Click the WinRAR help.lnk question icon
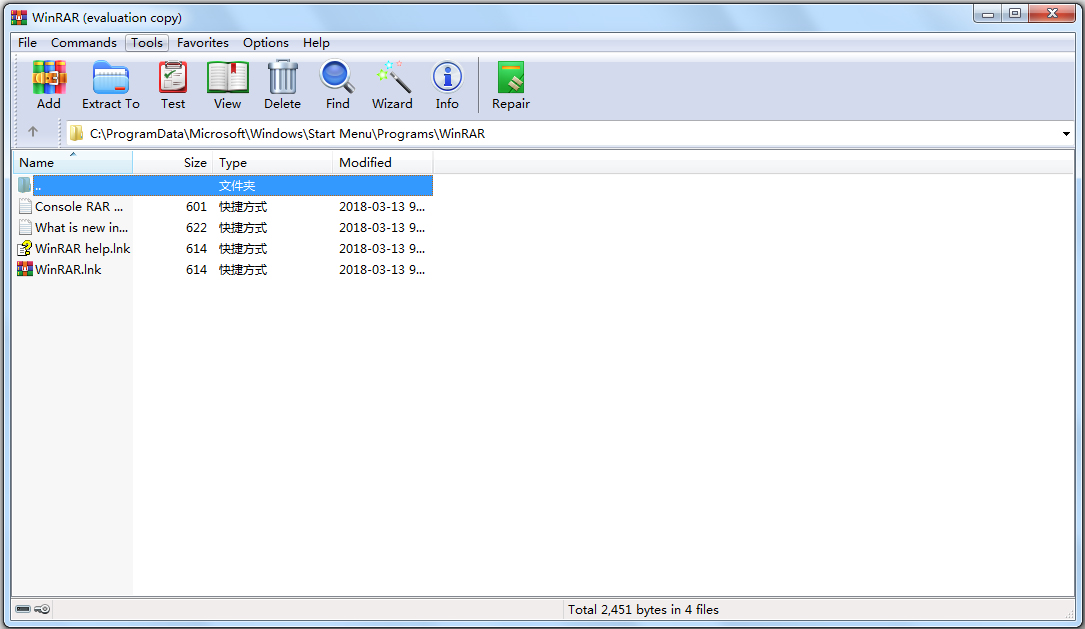This screenshot has height=629, width=1085. (25, 248)
